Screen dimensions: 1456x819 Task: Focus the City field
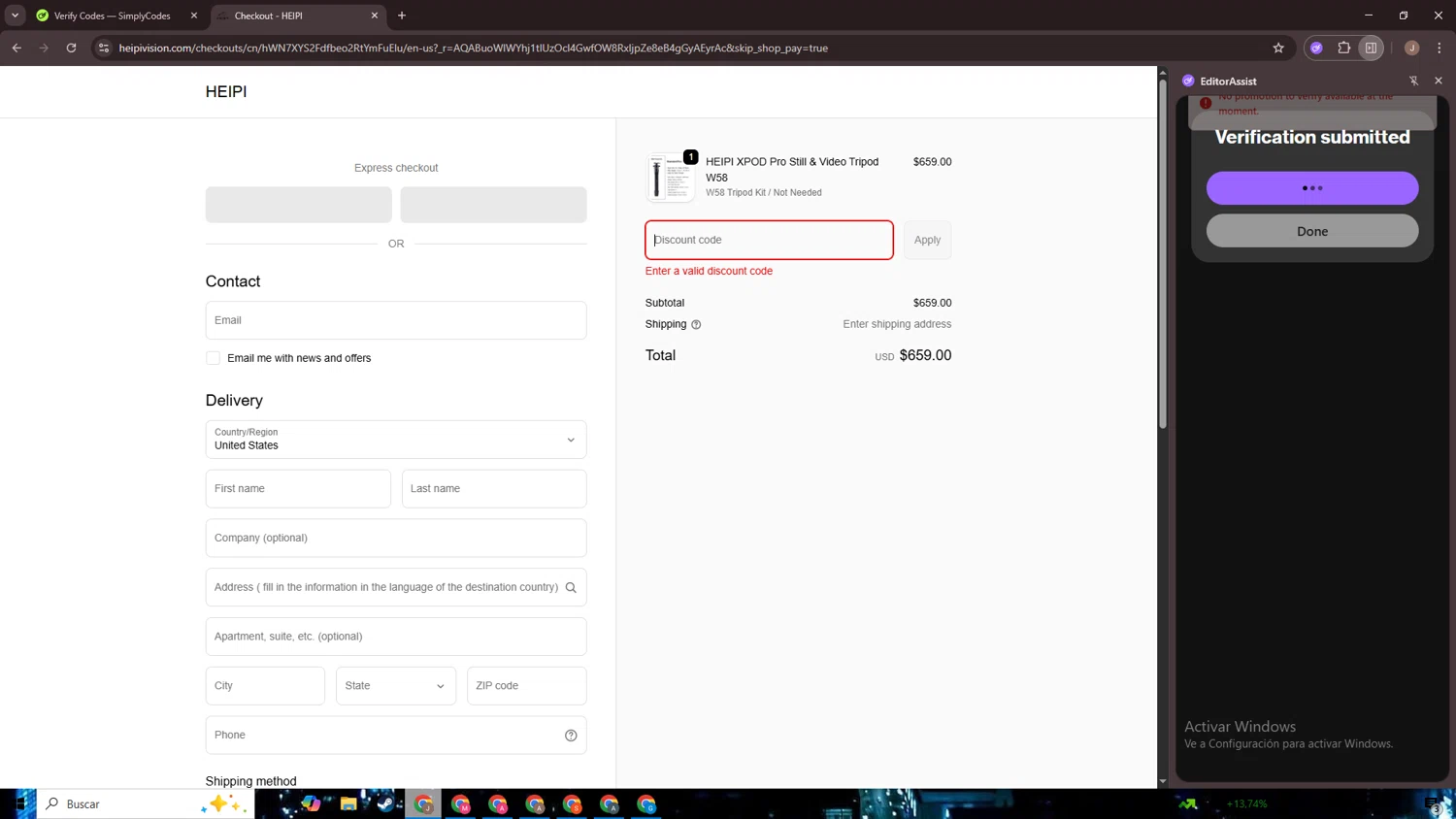click(265, 686)
